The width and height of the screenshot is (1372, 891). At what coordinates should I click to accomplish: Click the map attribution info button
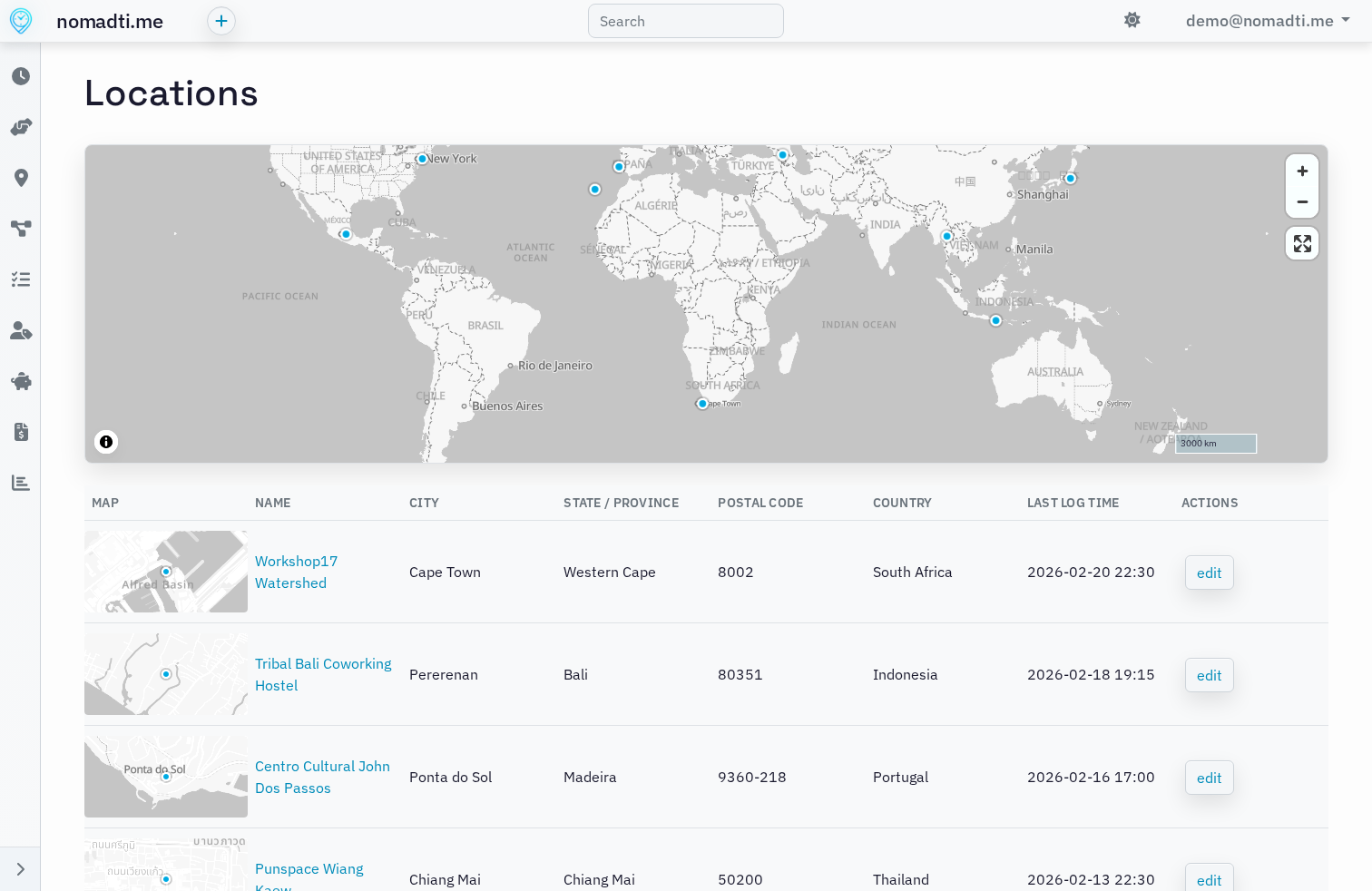(x=106, y=442)
